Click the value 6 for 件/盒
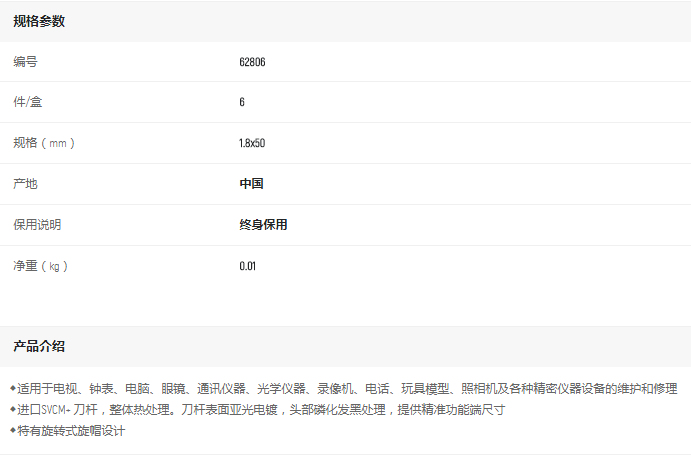The width and height of the screenshot is (691, 465). pos(242,102)
